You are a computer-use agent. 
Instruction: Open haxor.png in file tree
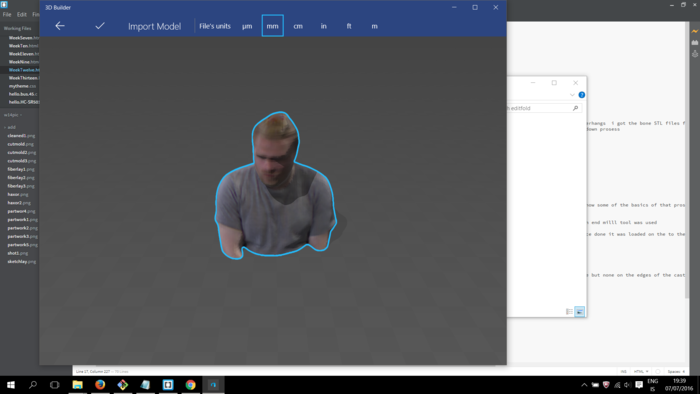[17, 195]
